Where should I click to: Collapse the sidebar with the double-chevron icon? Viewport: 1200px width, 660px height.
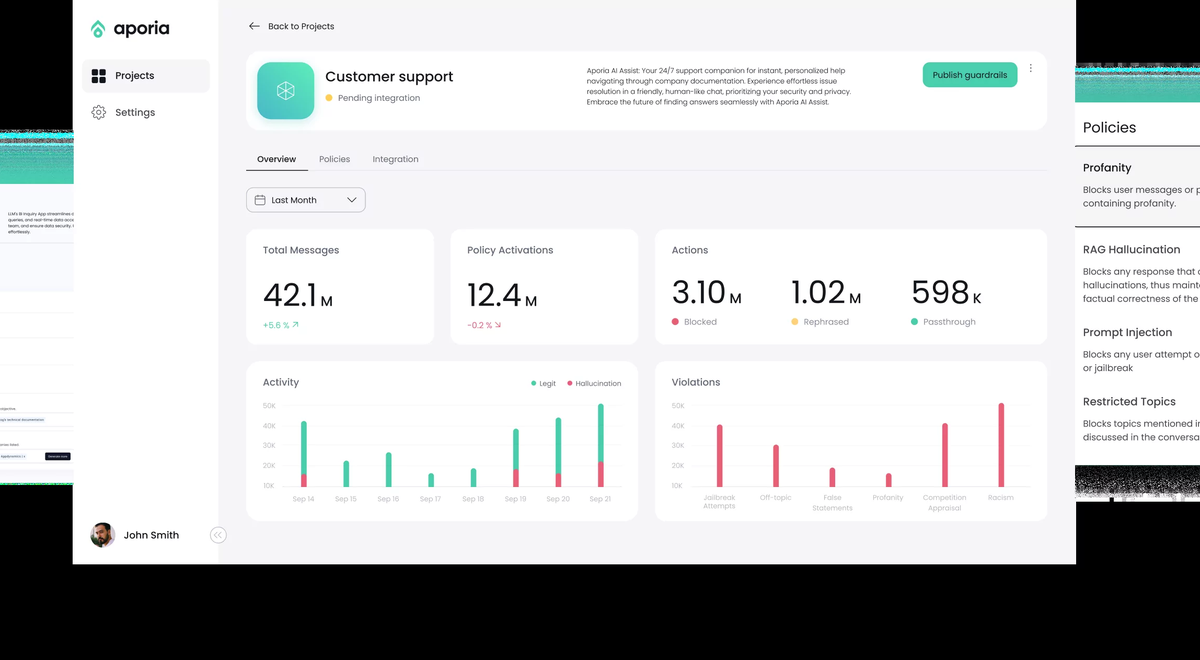tap(218, 535)
